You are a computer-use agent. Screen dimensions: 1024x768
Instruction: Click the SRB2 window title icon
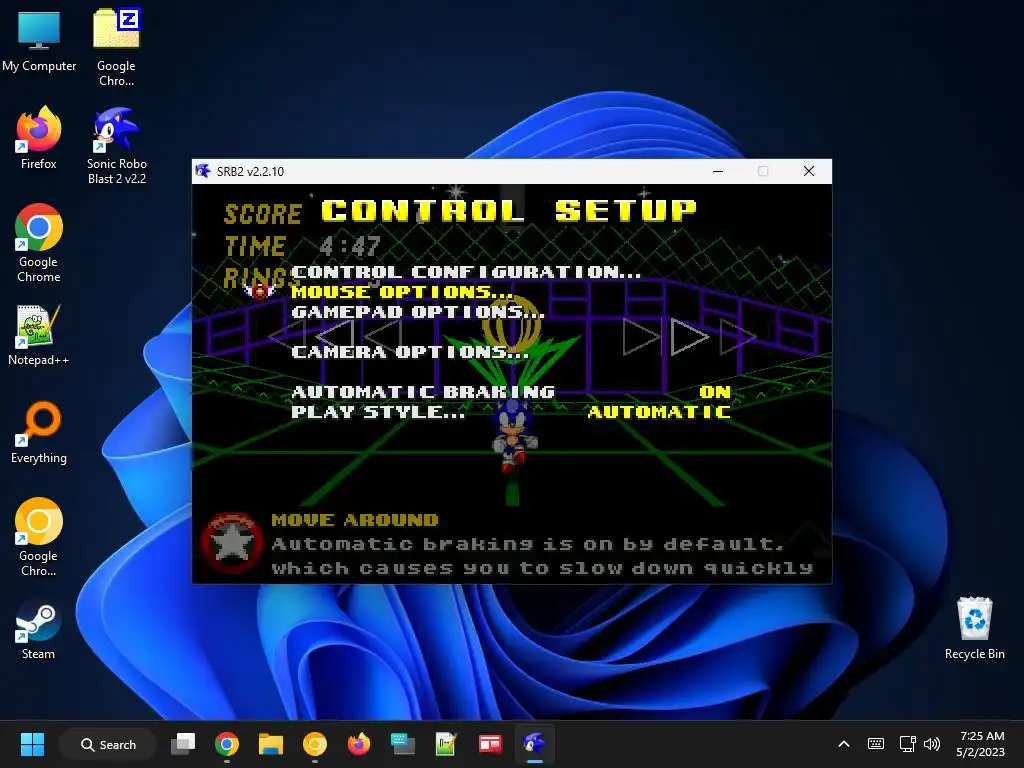(203, 171)
